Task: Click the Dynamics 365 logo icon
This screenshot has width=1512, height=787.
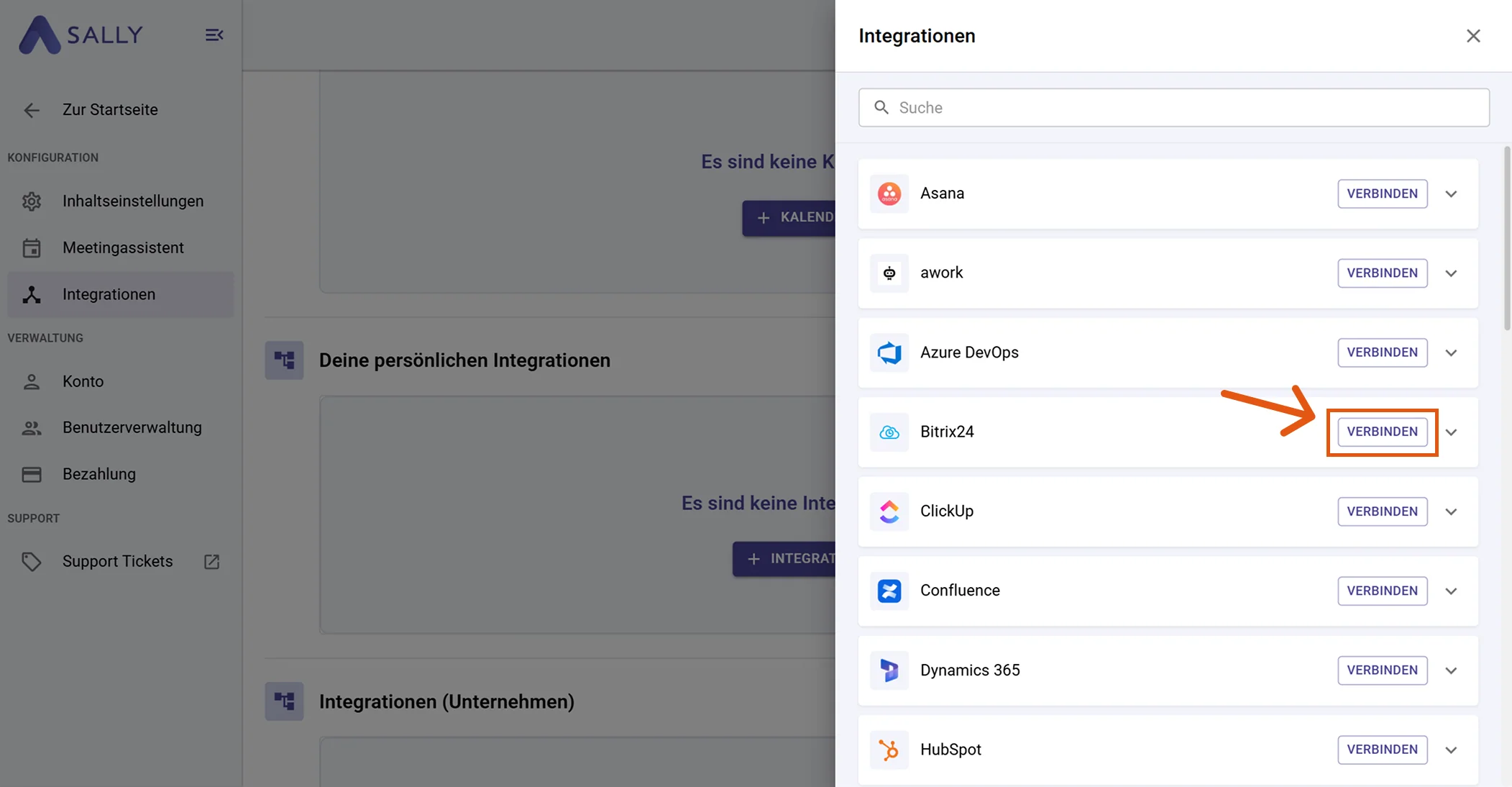Action: click(889, 670)
